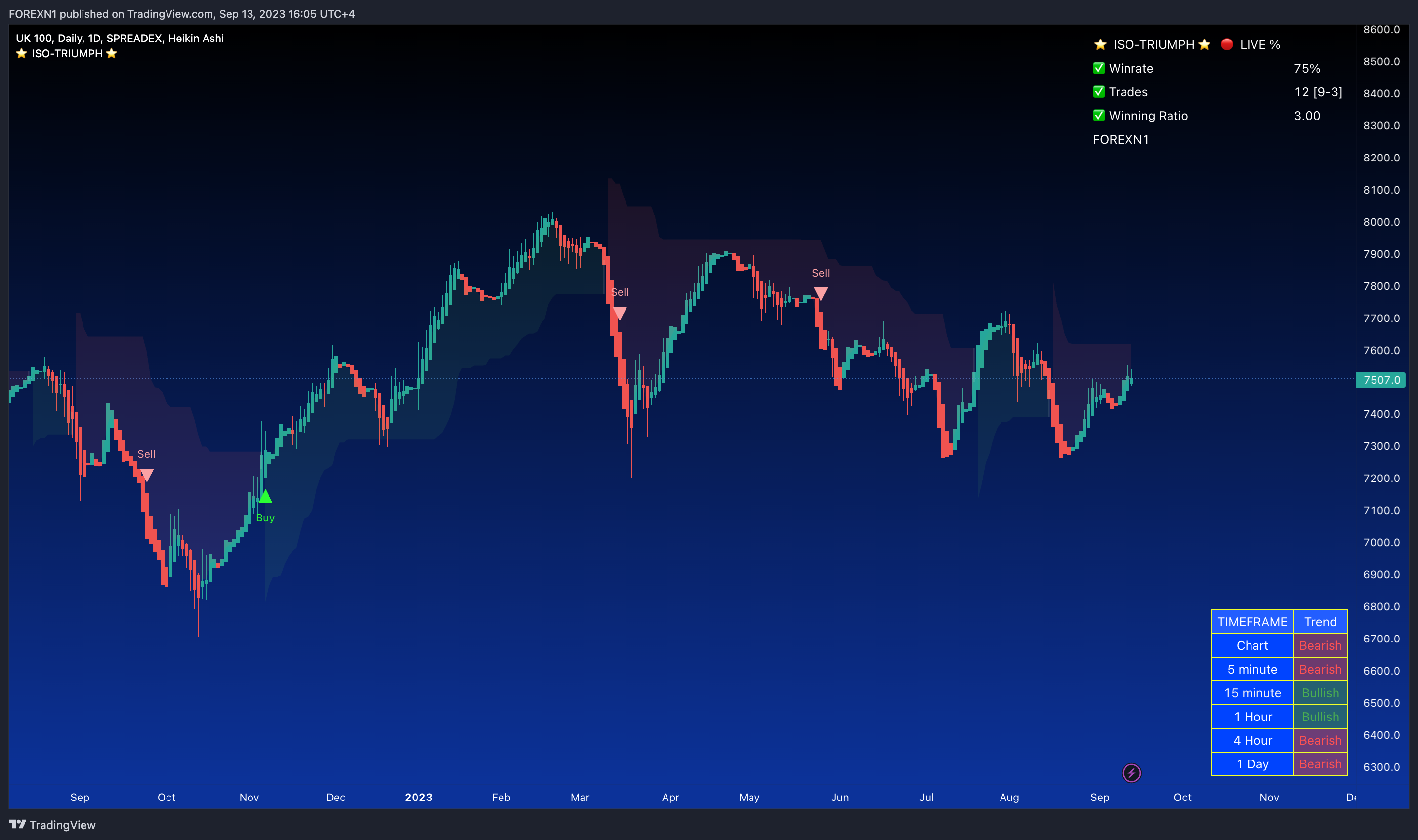
Task: Click the Trades value '12 [9-3]'
Action: coord(1318,92)
